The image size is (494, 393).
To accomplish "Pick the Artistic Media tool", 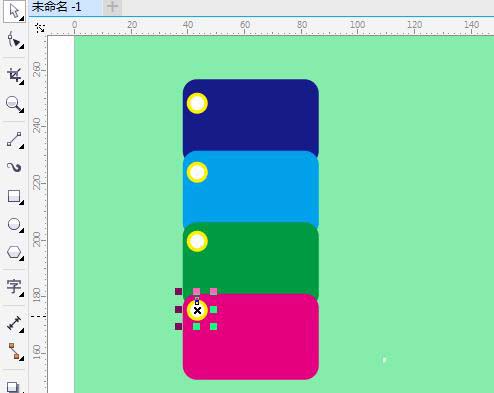I will tap(14, 167).
